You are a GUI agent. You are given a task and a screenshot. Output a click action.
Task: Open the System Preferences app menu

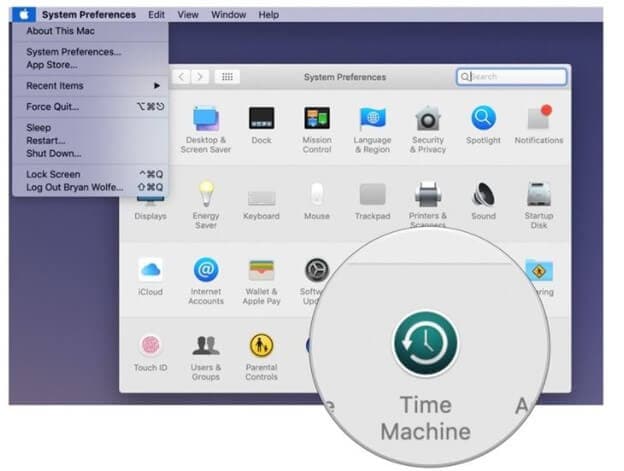click(89, 15)
